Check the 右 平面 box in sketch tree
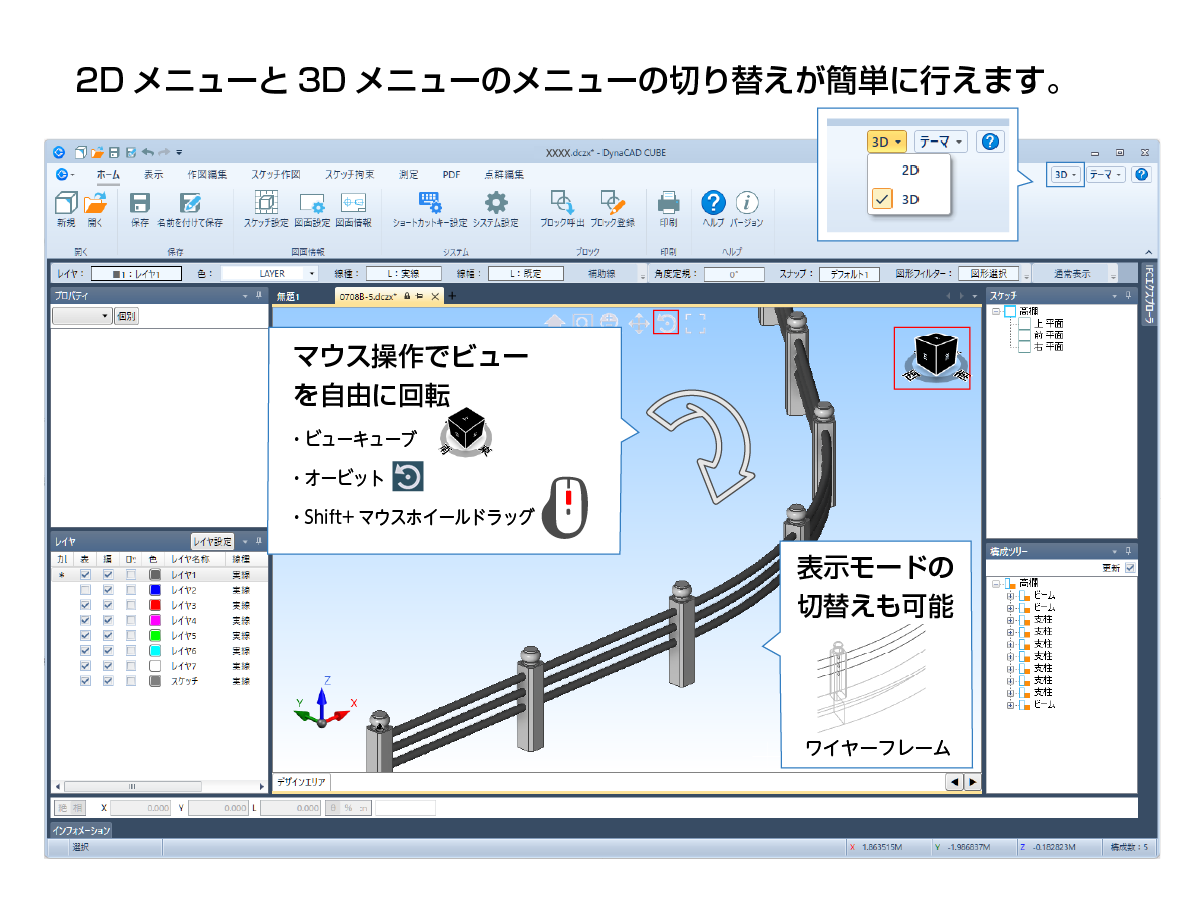This screenshot has height=900, width=1200. click(1024, 347)
